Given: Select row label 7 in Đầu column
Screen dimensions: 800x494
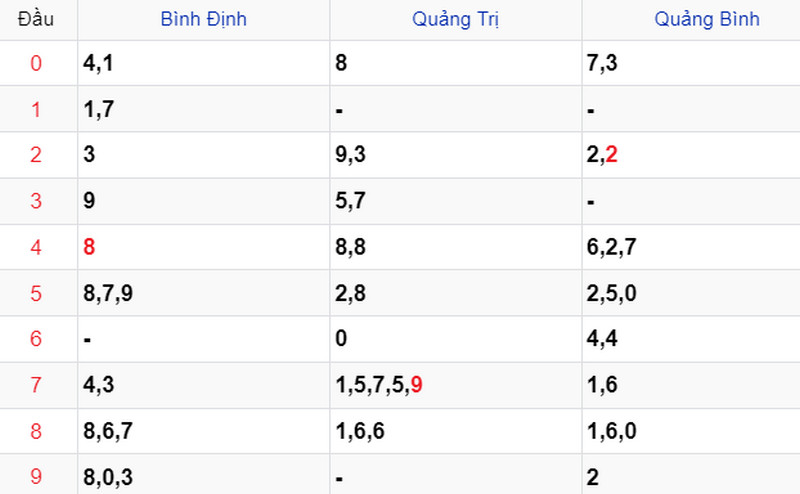Looking at the screenshot, I should coord(36,385).
